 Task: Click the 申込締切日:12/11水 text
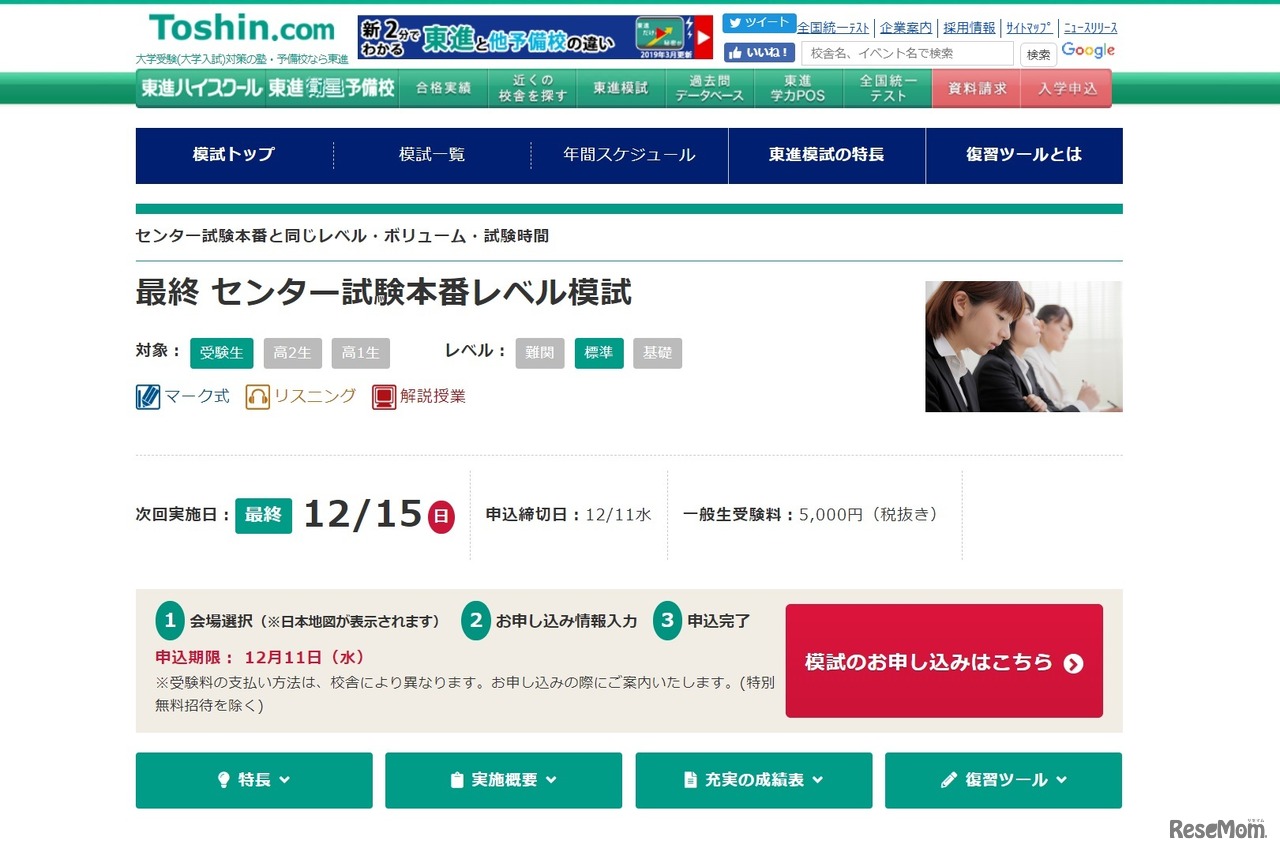(x=568, y=515)
